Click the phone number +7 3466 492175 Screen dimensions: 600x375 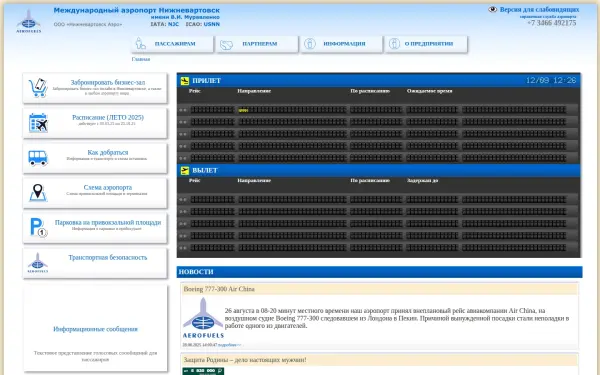(x=551, y=23)
